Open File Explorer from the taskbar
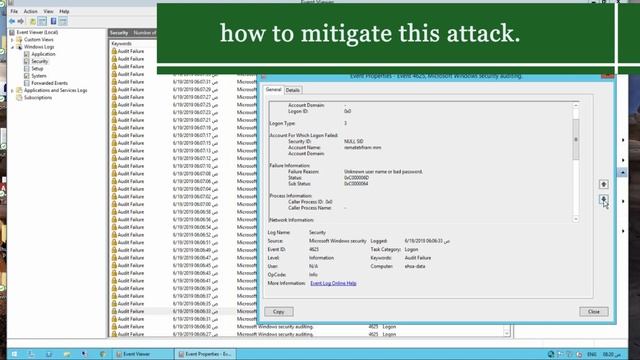Viewport: 640px width, 360px height. 67,354
